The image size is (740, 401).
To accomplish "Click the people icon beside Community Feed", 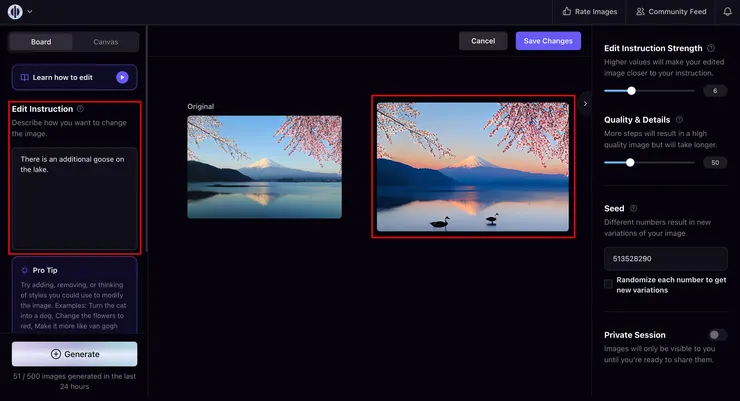I will coord(640,11).
